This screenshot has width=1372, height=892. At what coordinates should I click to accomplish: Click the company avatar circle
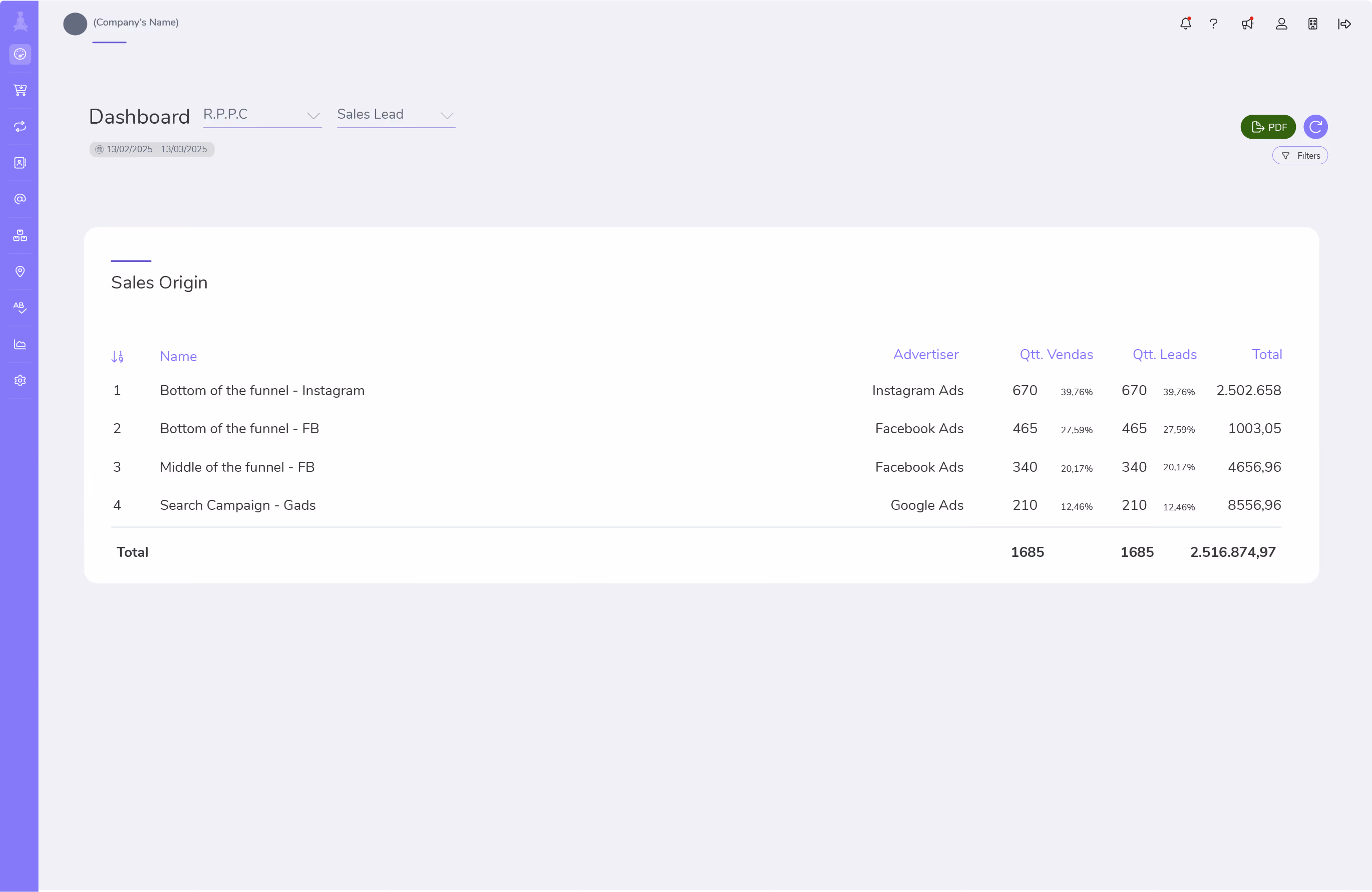75,24
